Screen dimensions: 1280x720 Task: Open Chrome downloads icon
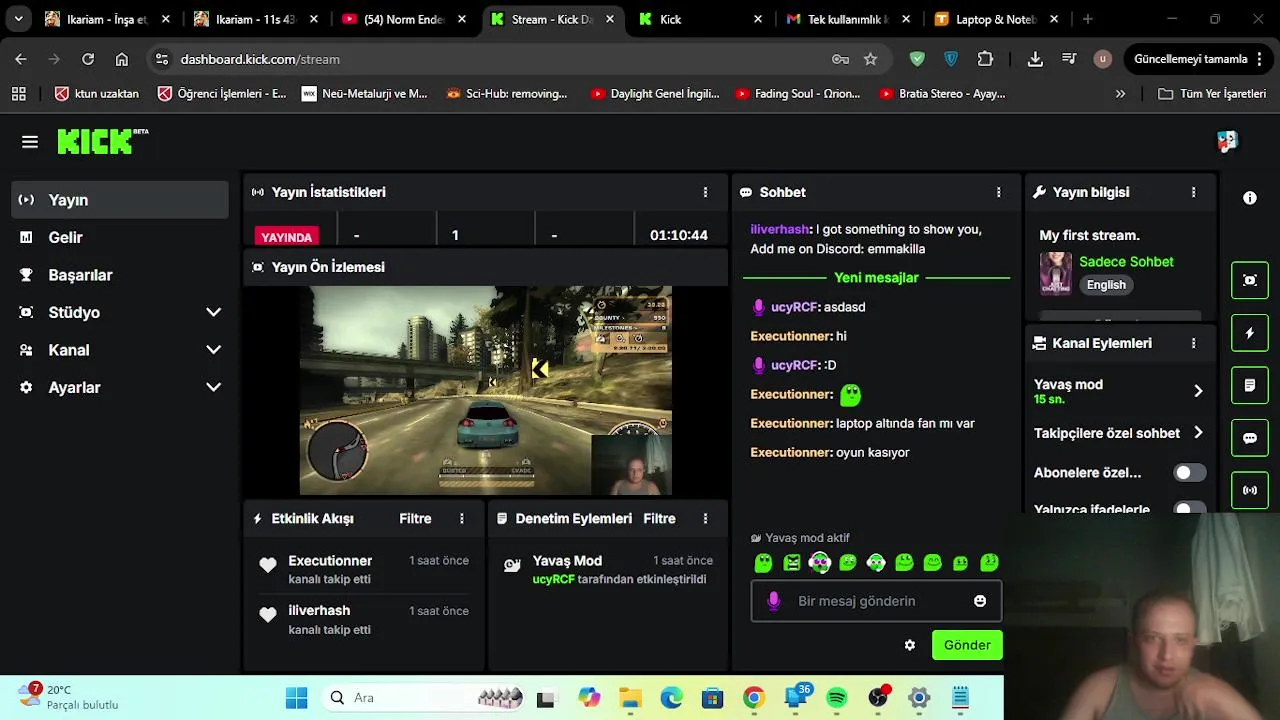click(1035, 59)
